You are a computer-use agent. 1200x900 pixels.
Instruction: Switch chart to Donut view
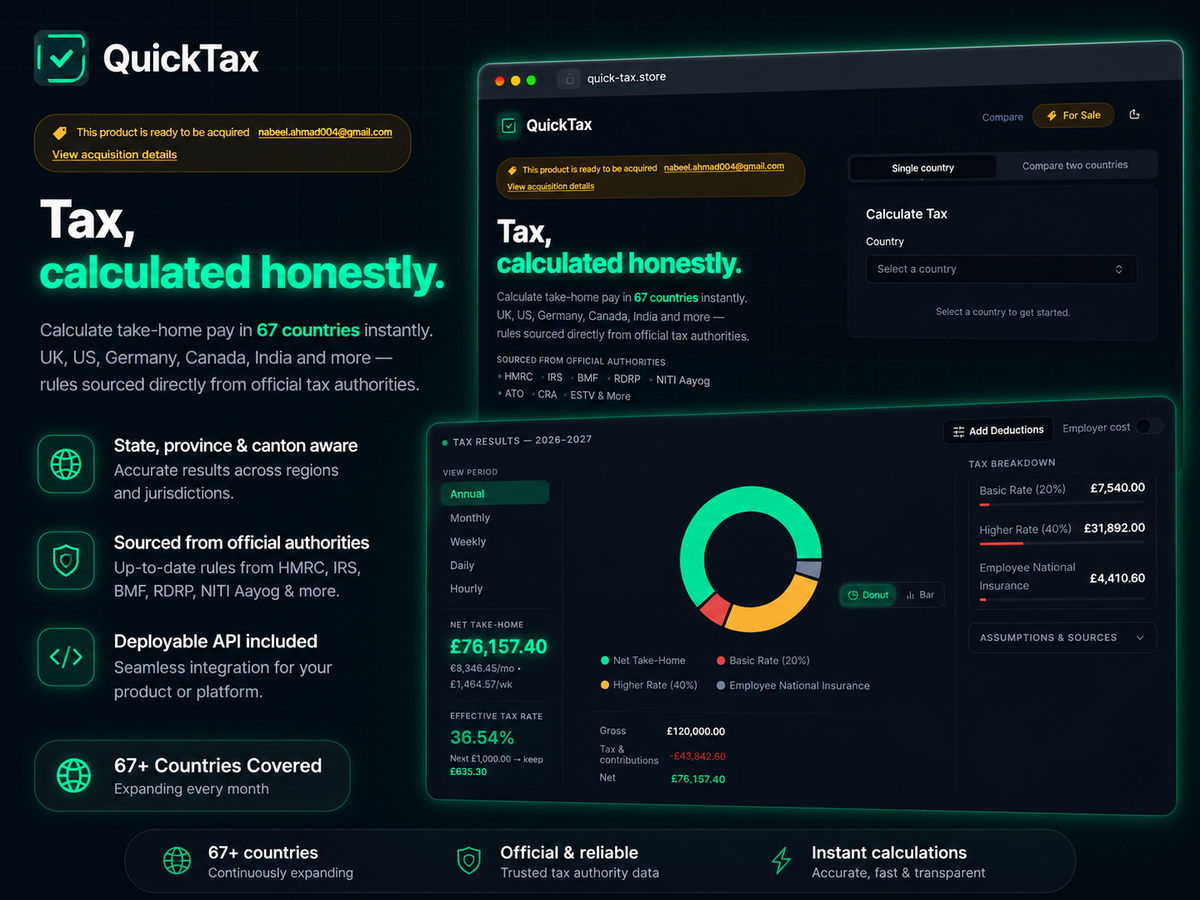(867, 595)
